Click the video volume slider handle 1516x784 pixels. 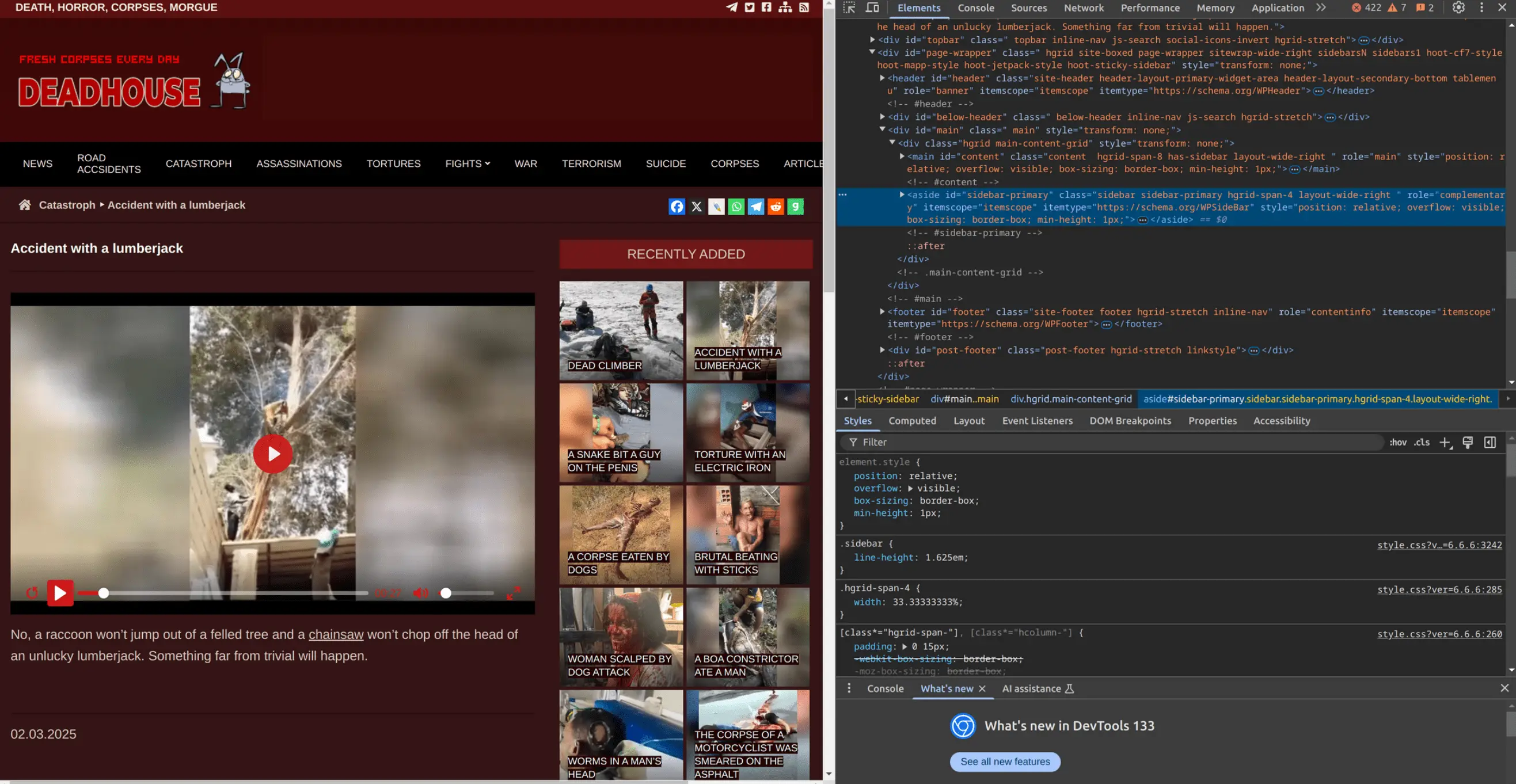[x=446, y=593]
